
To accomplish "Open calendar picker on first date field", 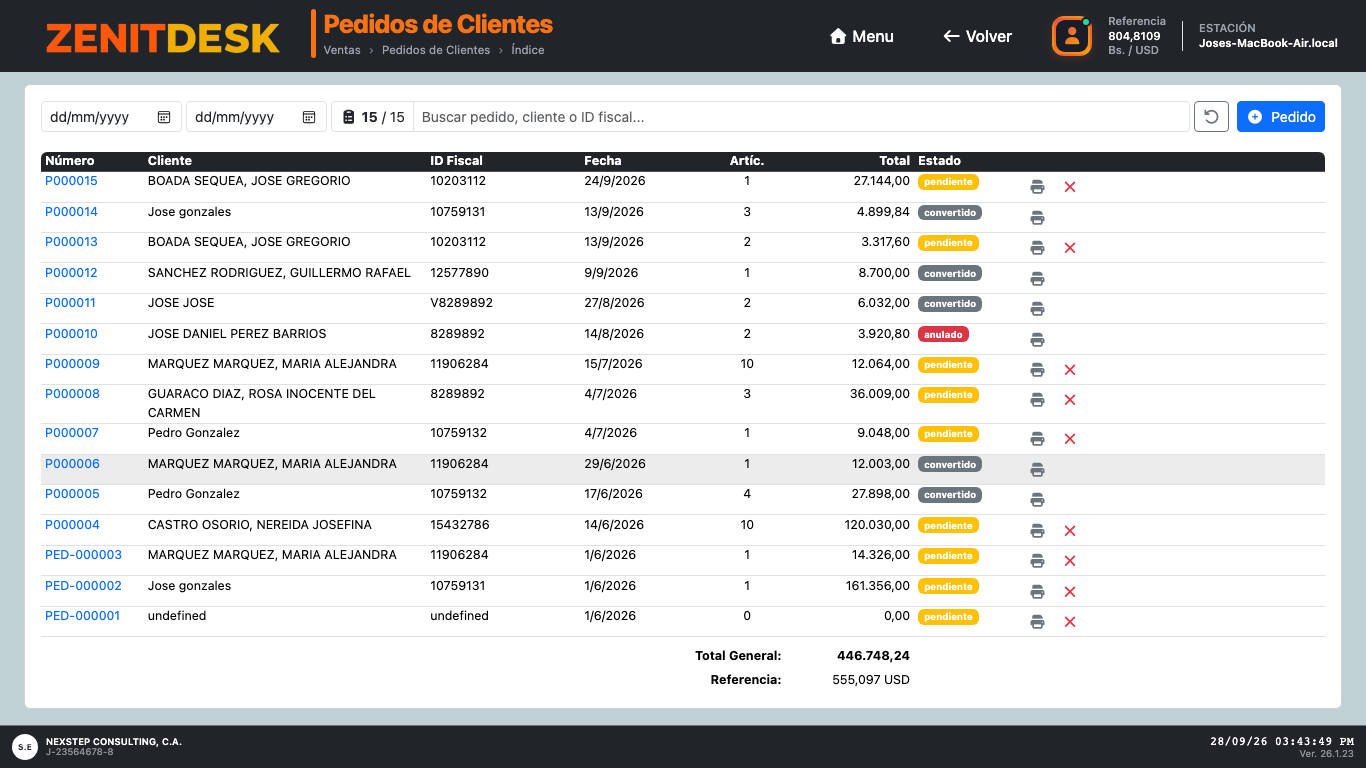I will coord(164,117).
